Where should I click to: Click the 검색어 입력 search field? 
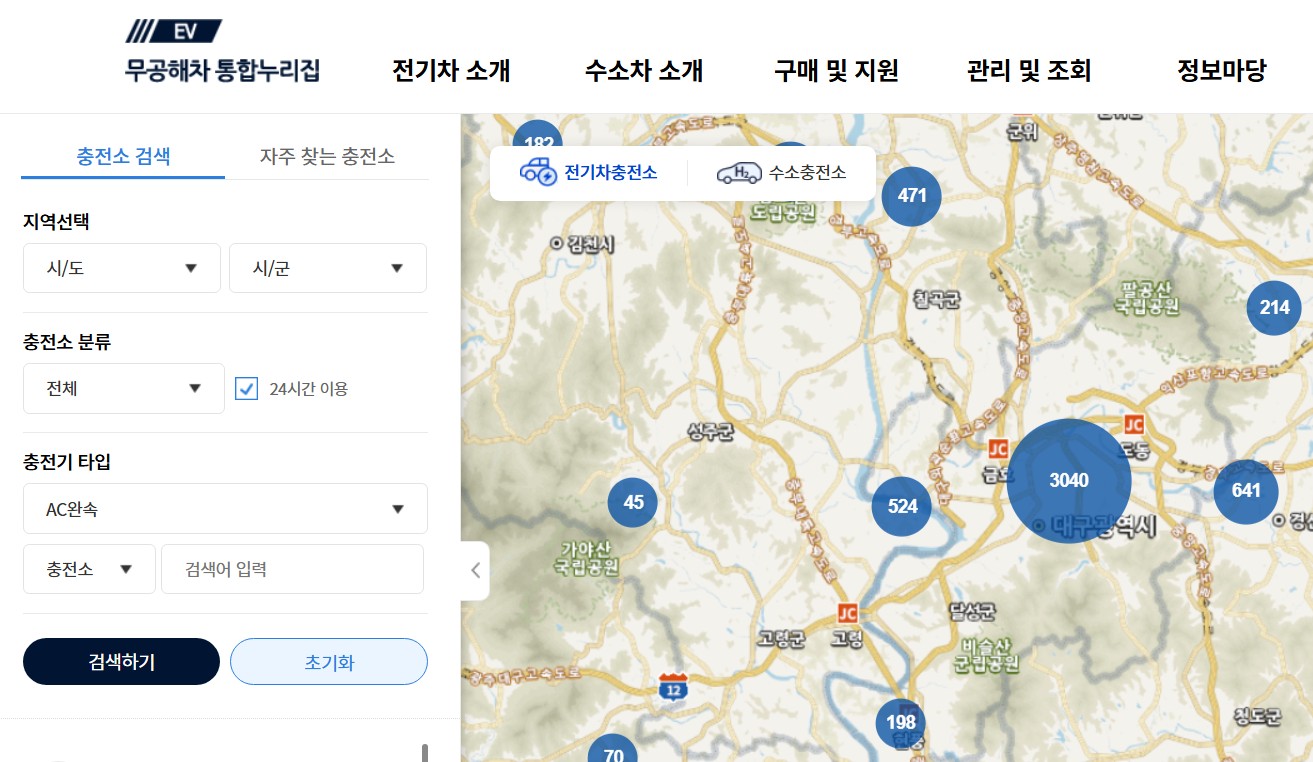point(291,568)
